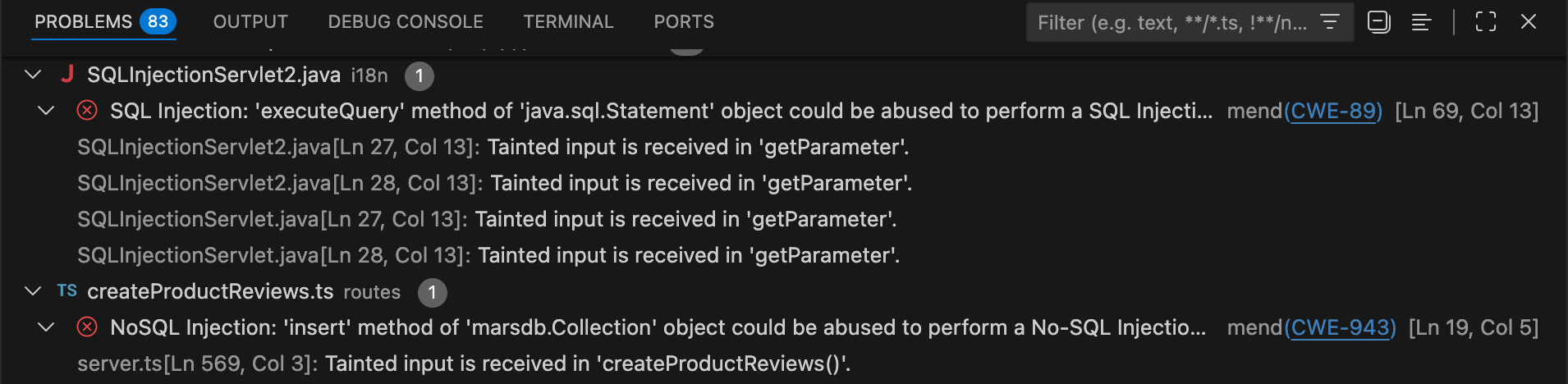Switch to the Terminal tab
The image size is (1568, 384).
coord(568,22)
